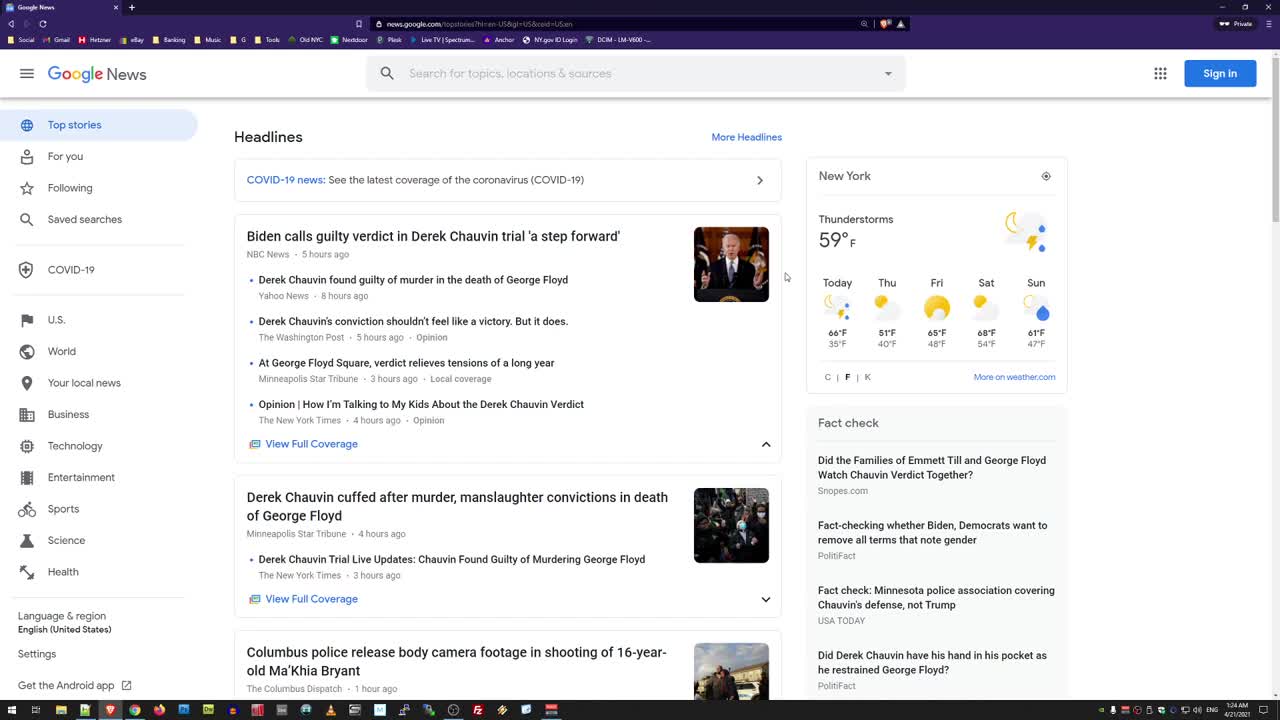Image resolution: width=1280 pixels, height=720 pixels.
Task: Reload the page with browser refresh
Action: pos(43,24)
